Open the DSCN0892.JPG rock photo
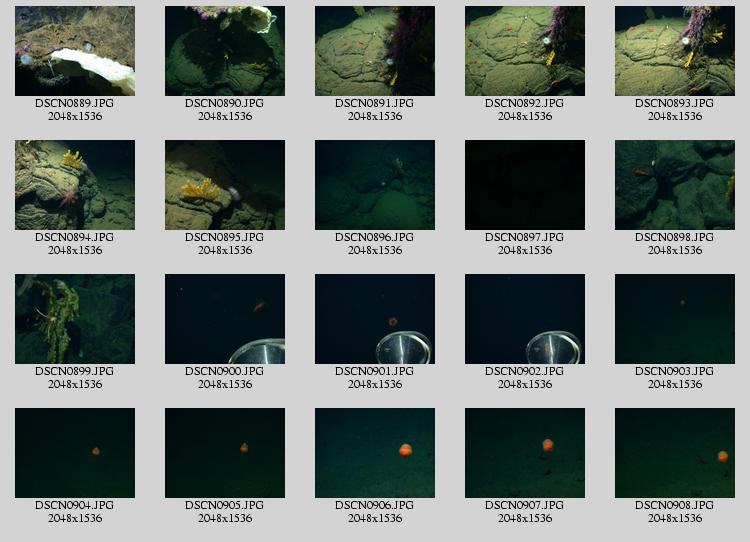 [x=525, y=51]
